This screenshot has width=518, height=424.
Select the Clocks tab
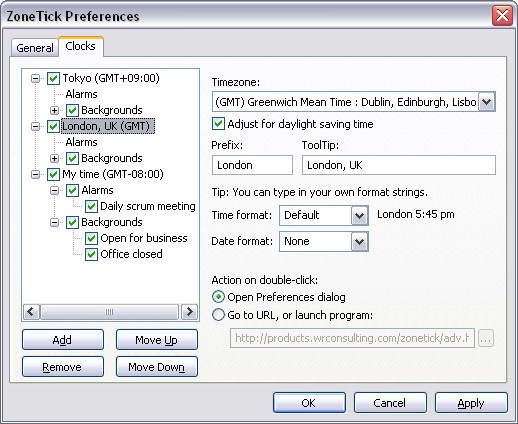coord(80,46)
